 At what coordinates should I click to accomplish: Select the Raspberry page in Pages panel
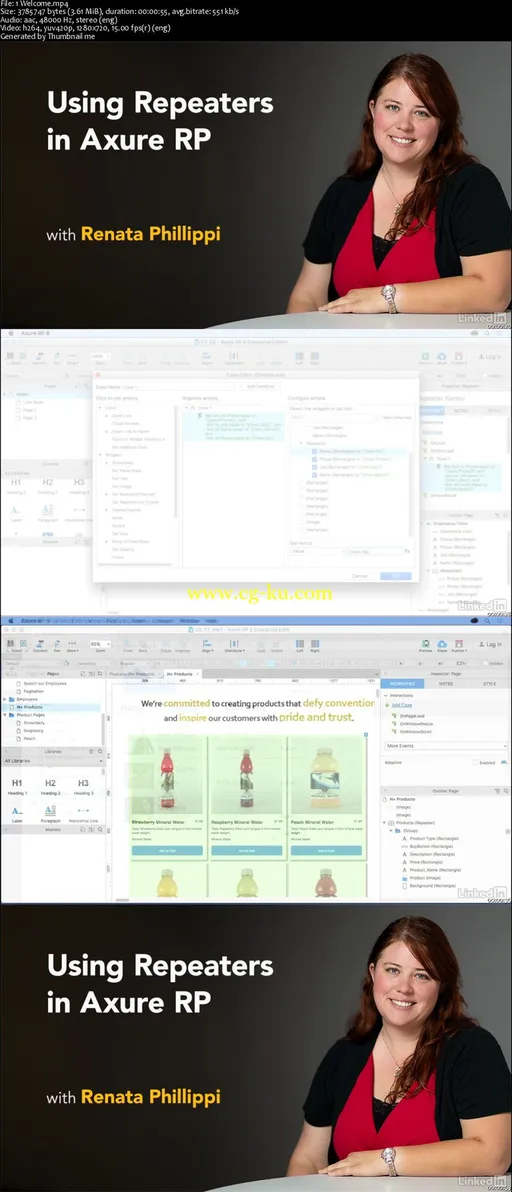34,731
